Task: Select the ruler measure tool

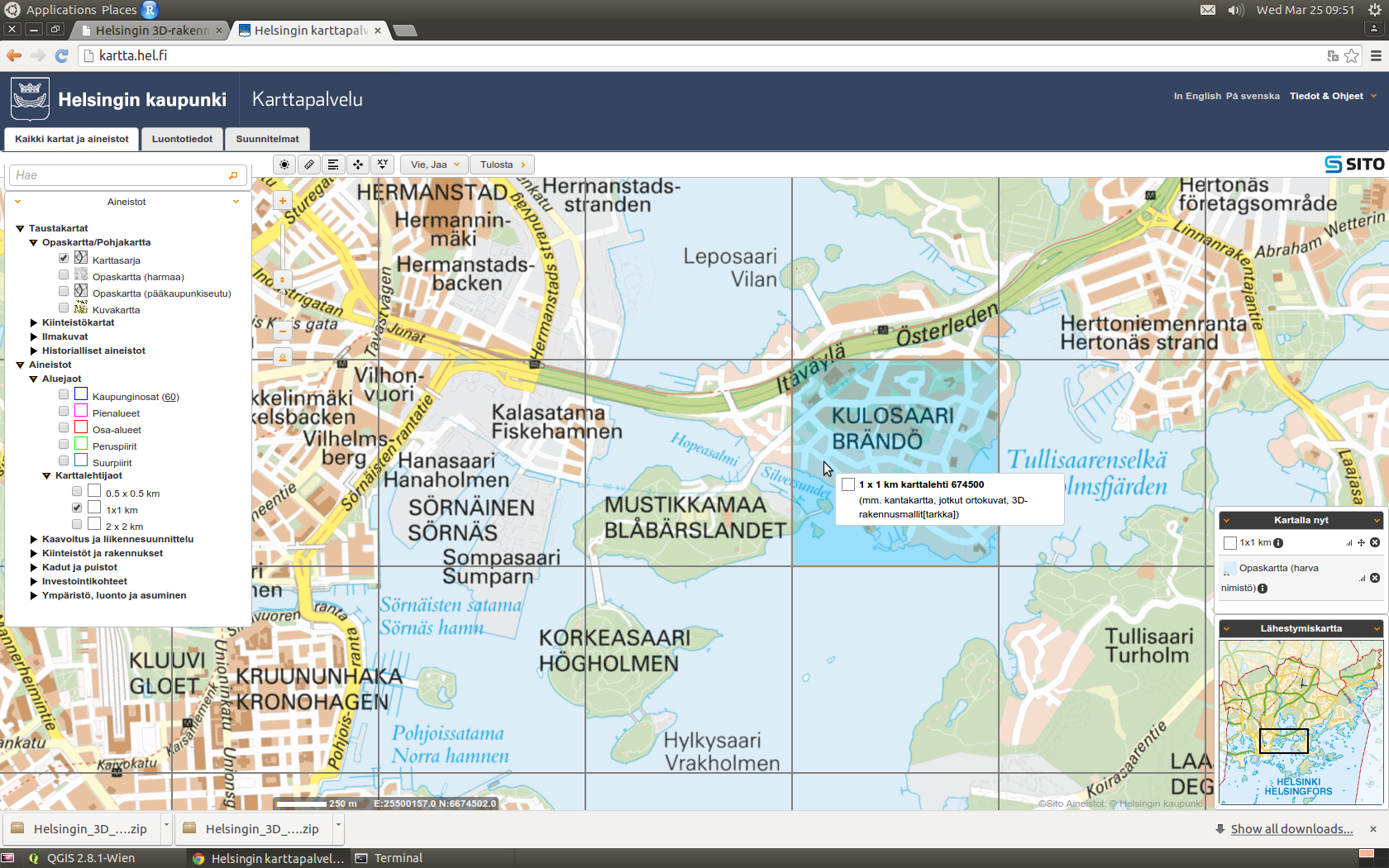Action: 309,165
